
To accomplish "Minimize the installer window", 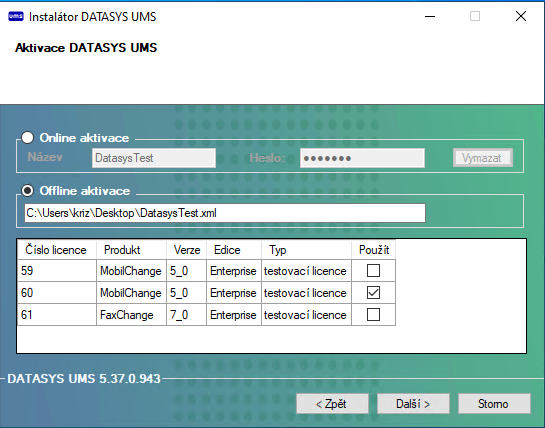I will point(430,16).
